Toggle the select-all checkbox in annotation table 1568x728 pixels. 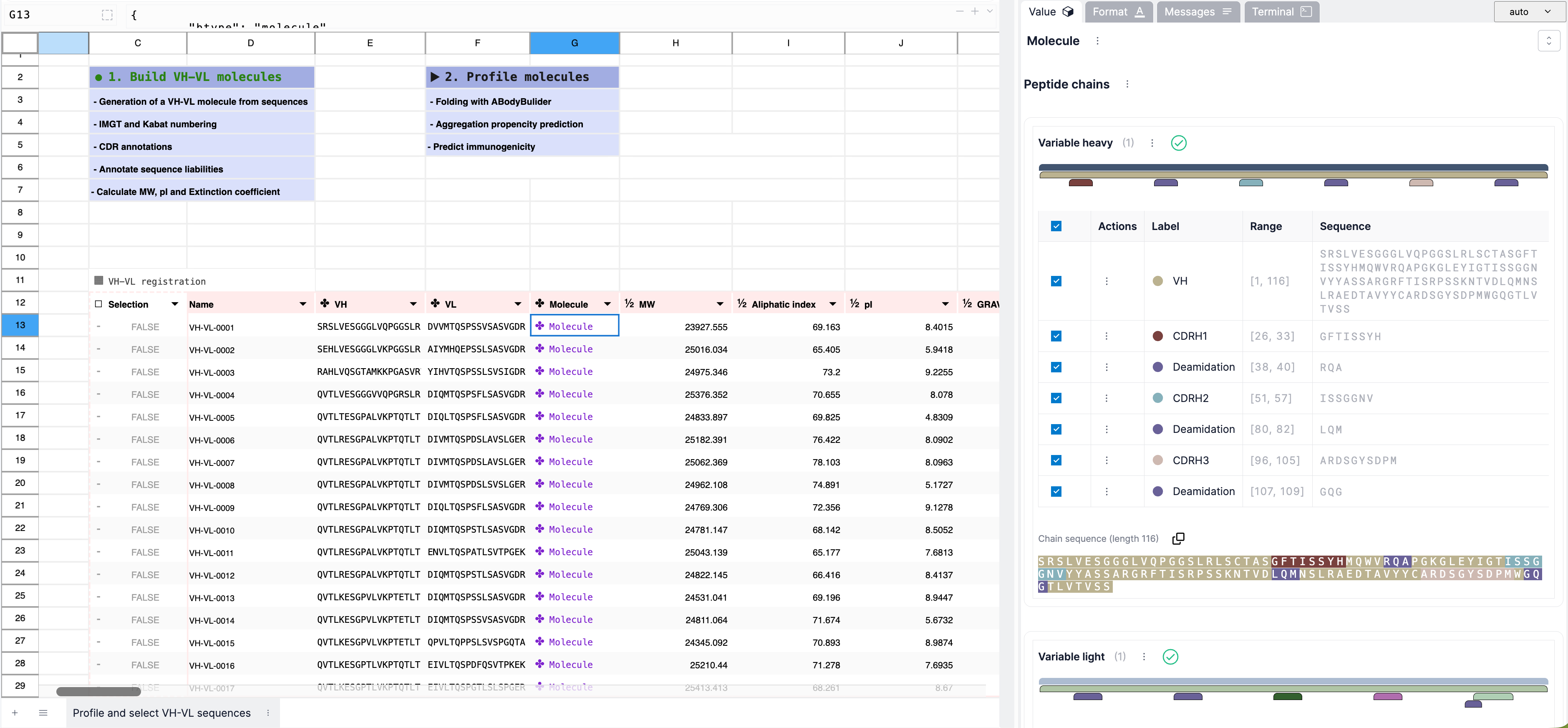(1056, 226)
